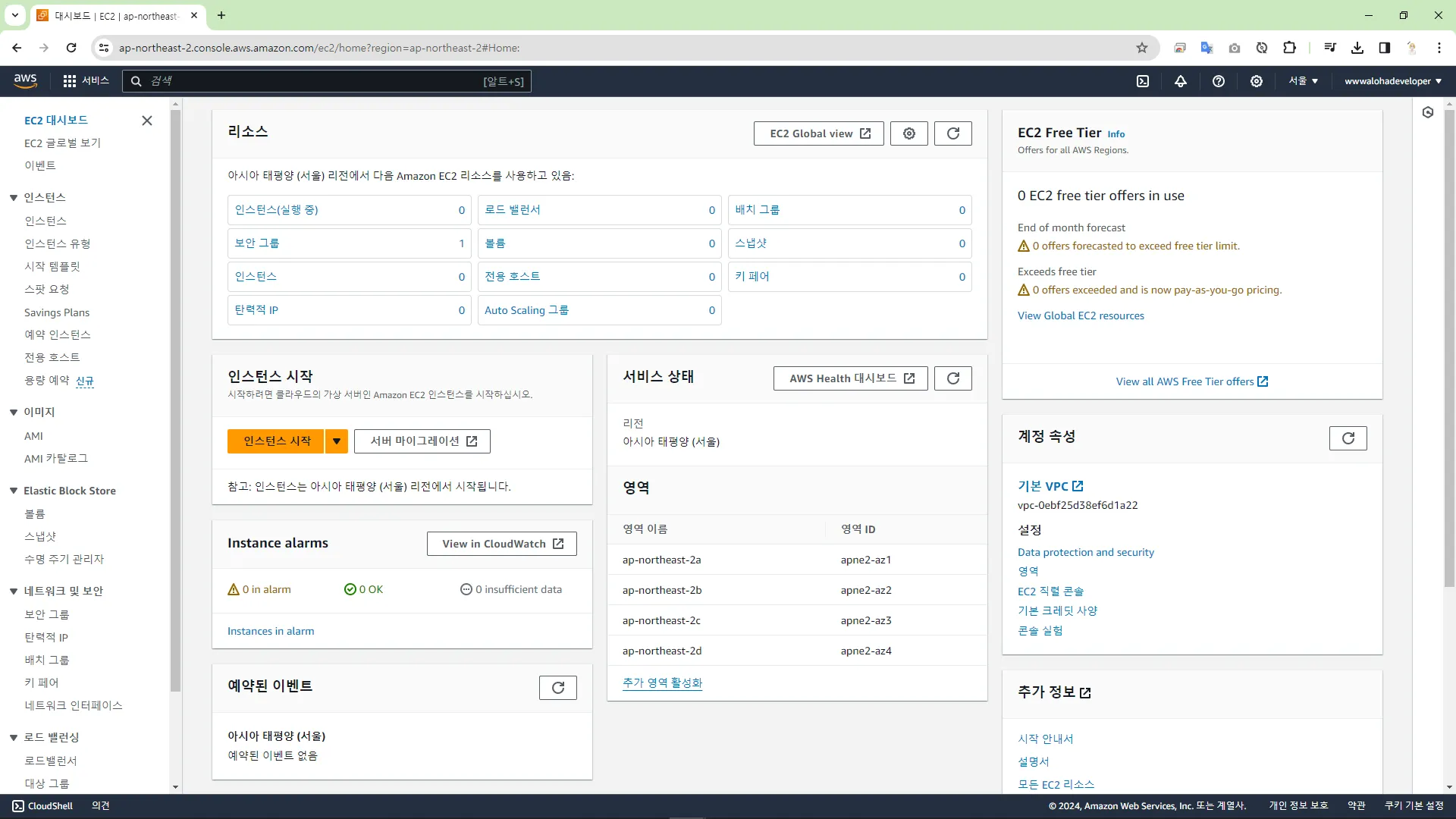
Task: Collapse the 인스턴스 section in sidebar
Action: (x=14, y=198)
